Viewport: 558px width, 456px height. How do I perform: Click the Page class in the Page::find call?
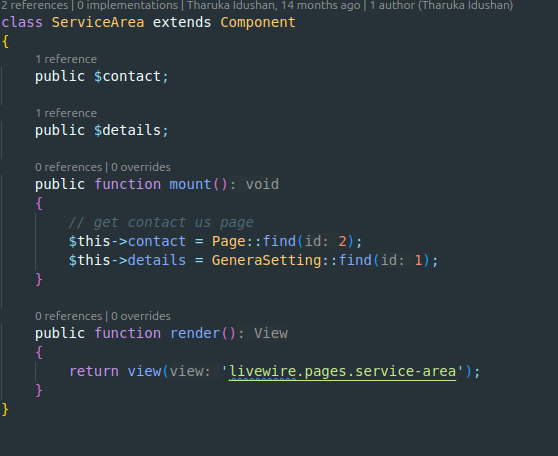[229, 241]
